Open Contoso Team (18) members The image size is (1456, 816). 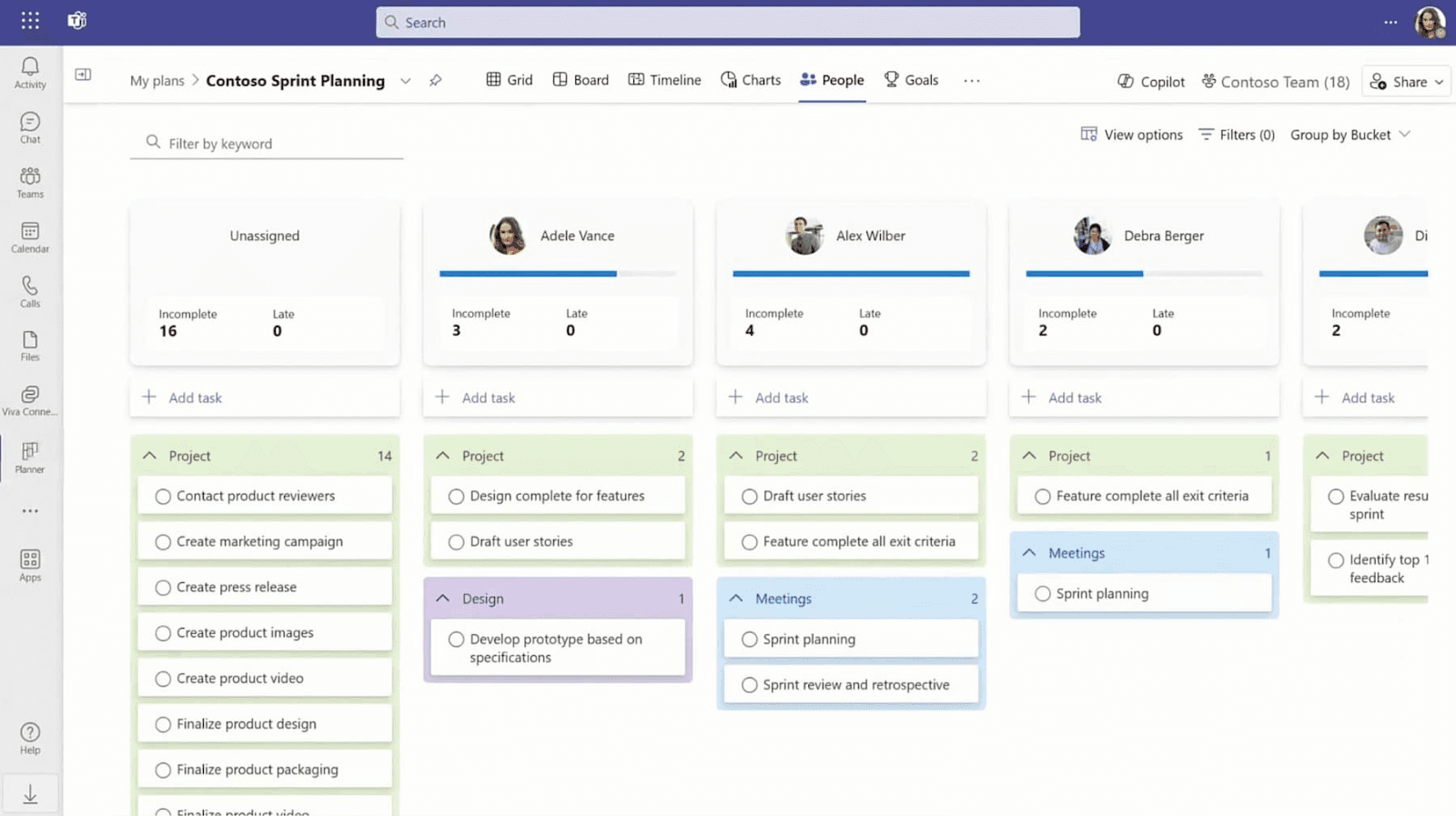click(1275, 82)
